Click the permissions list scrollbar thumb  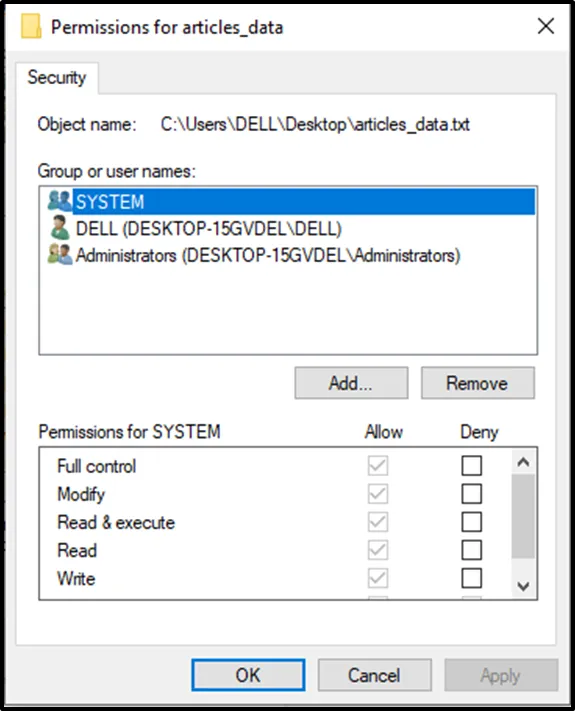pyautogui.click(x=523, y=516)
